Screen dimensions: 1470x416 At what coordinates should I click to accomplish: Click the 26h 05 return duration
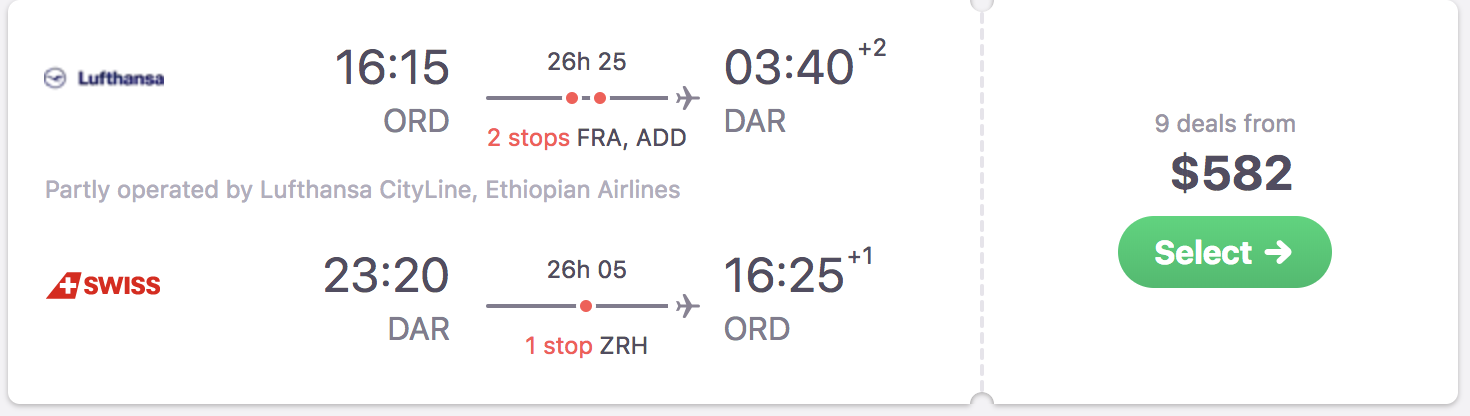pos(586,270)
